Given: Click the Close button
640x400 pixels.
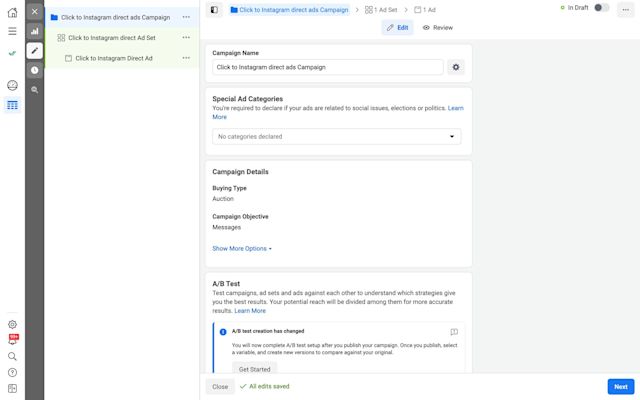Looking at the screenshot, I should click(220, 387).
